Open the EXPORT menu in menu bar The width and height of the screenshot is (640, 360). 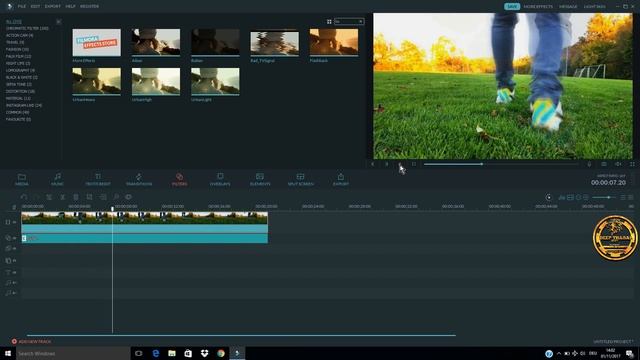53,7
